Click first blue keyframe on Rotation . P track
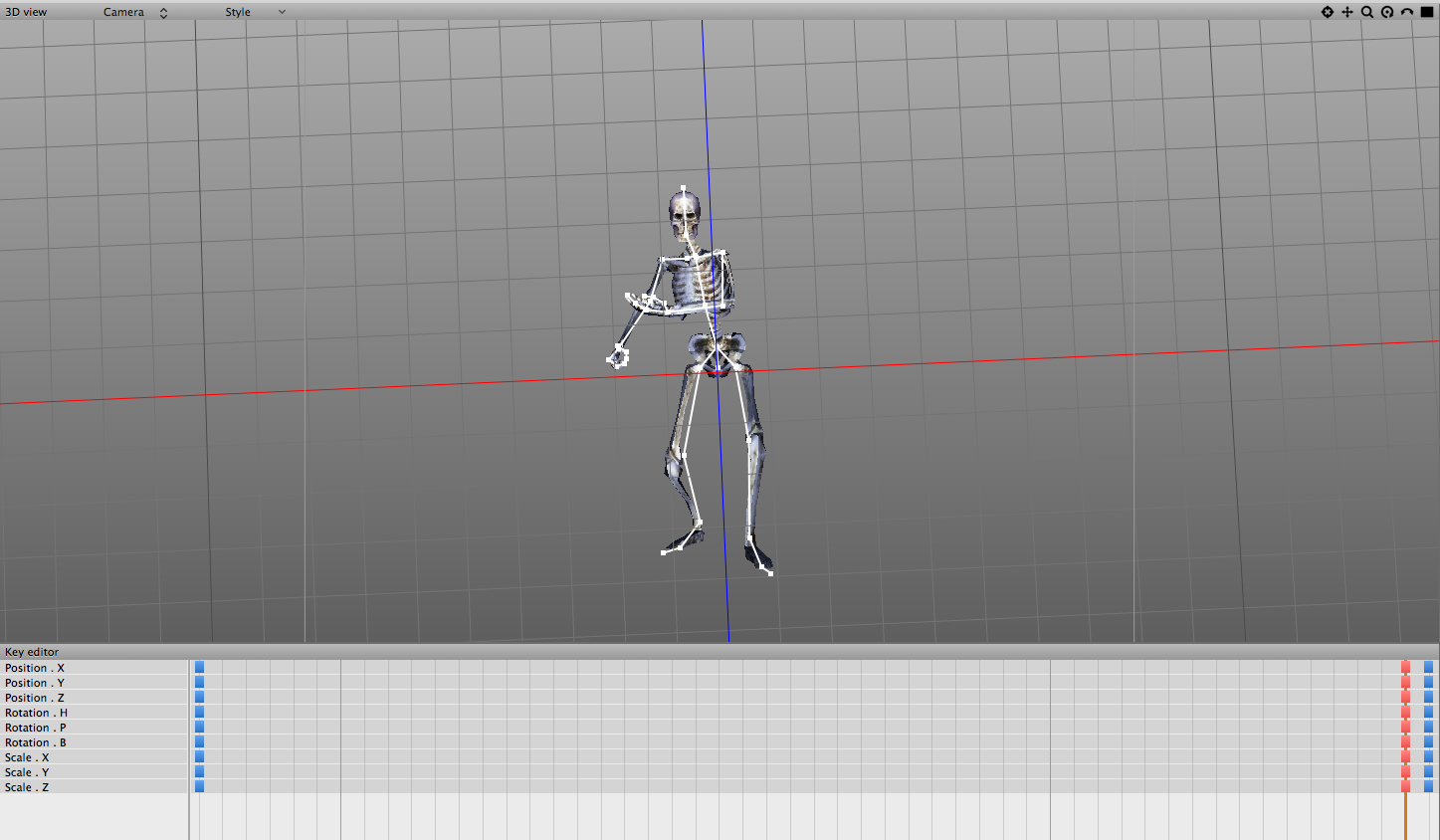Screen dimensions: 1440x840 tap(199, 728)
